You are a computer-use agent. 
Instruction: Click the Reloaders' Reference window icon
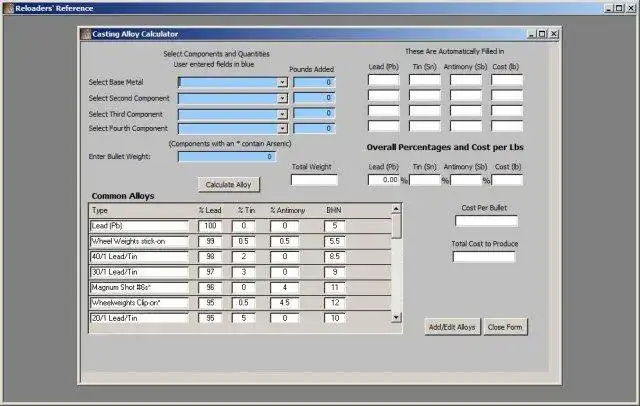click(x=8, y=9)
